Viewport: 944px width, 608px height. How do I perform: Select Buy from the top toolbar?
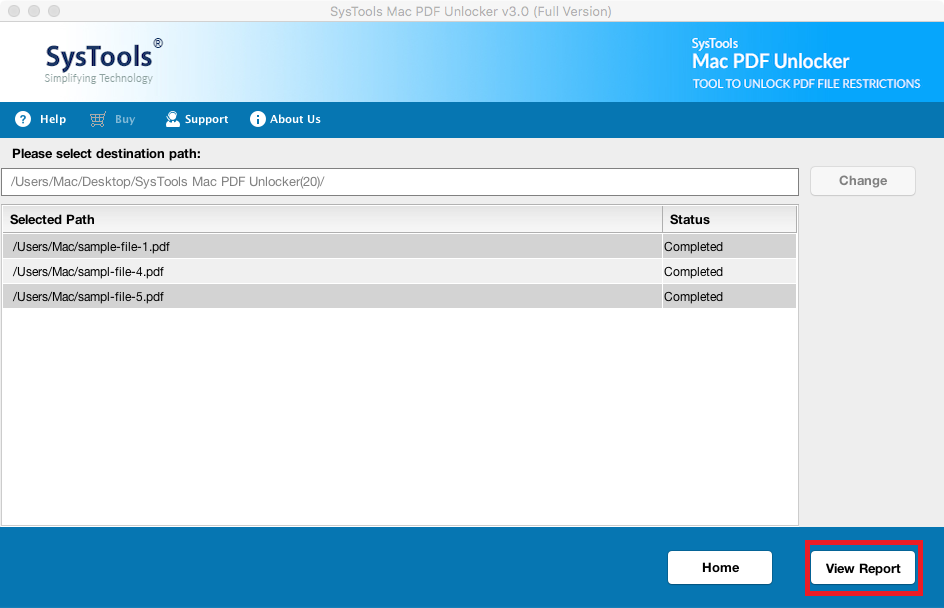point(122,119)
